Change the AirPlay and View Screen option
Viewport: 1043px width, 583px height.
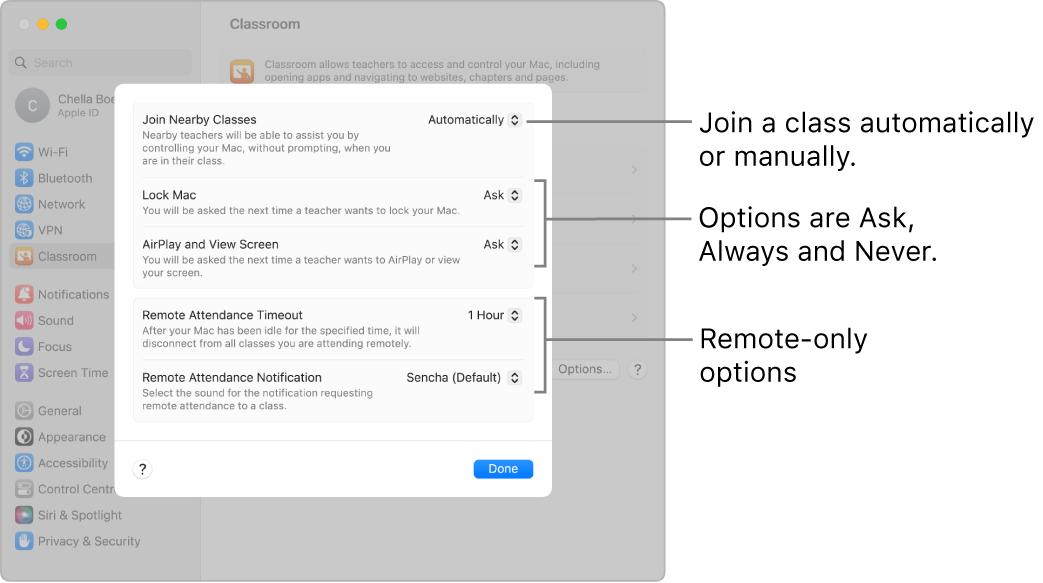(501, 244)
